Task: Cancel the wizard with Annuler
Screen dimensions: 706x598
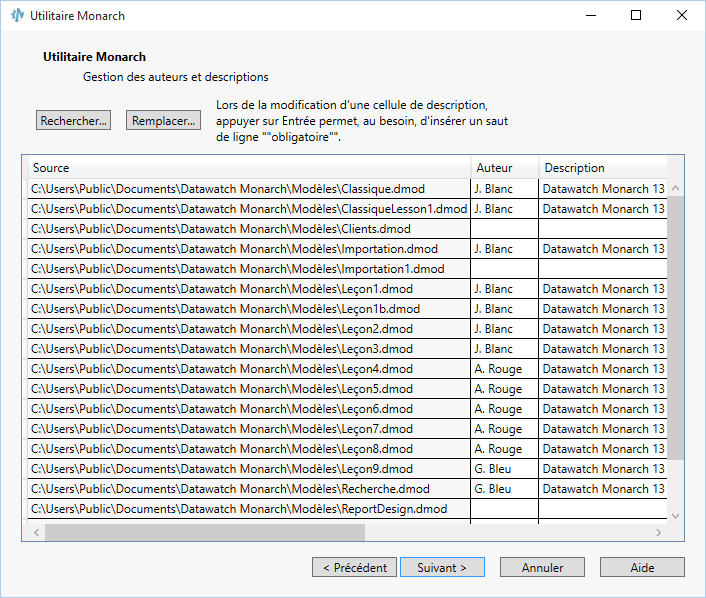Action: (543, 568)
